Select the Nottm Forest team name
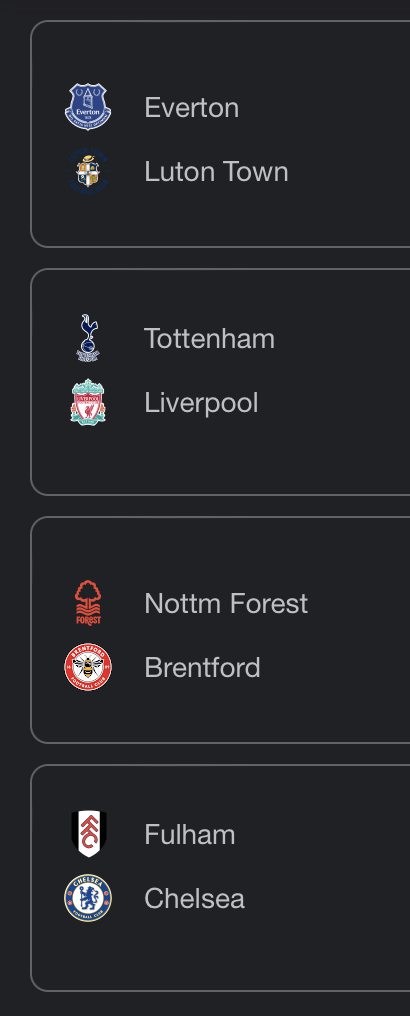 pos(226,603)
